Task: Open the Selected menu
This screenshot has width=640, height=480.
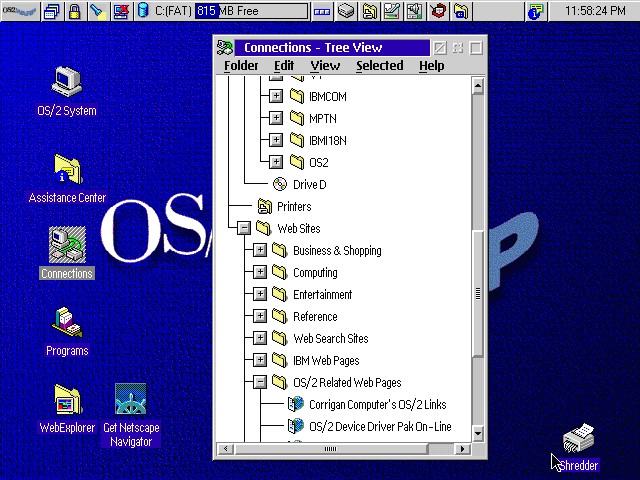Action: pyautogui.click(x=380, y=66)
